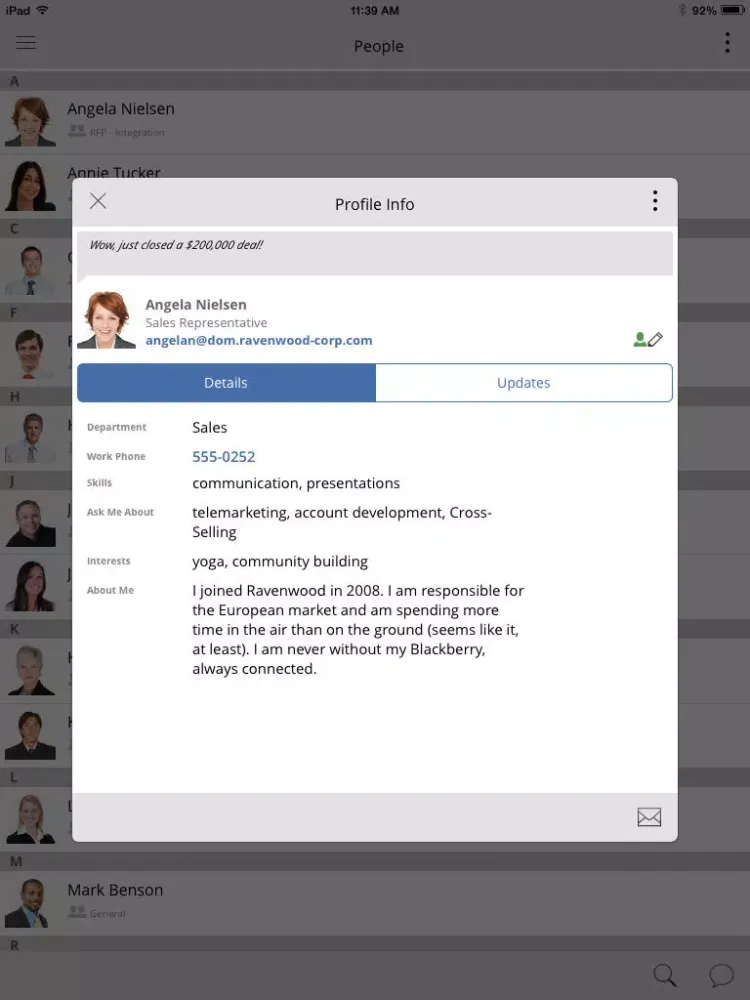Tap the magnifying glass search icon
750x1000 pixels.
664,975
